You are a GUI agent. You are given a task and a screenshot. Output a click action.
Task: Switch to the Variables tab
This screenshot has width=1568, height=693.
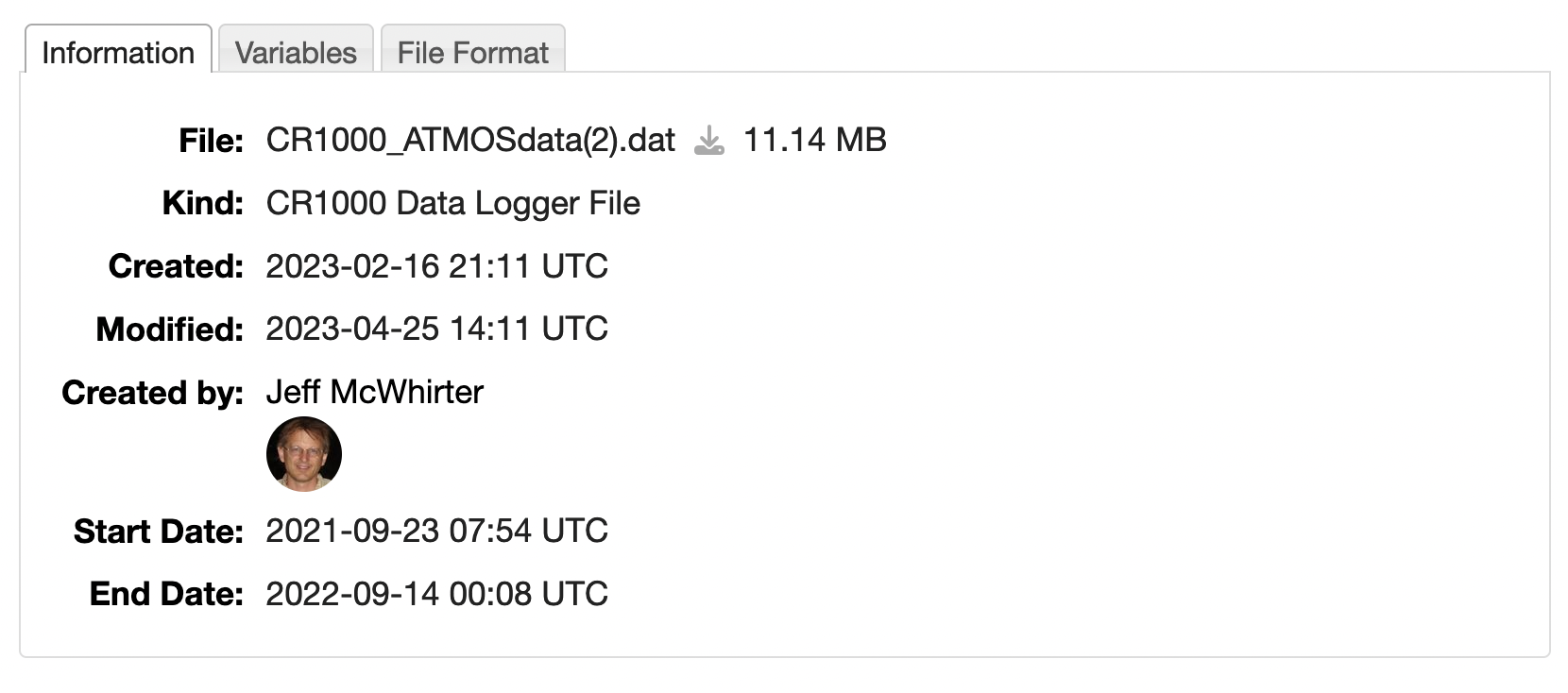[296, 53]
